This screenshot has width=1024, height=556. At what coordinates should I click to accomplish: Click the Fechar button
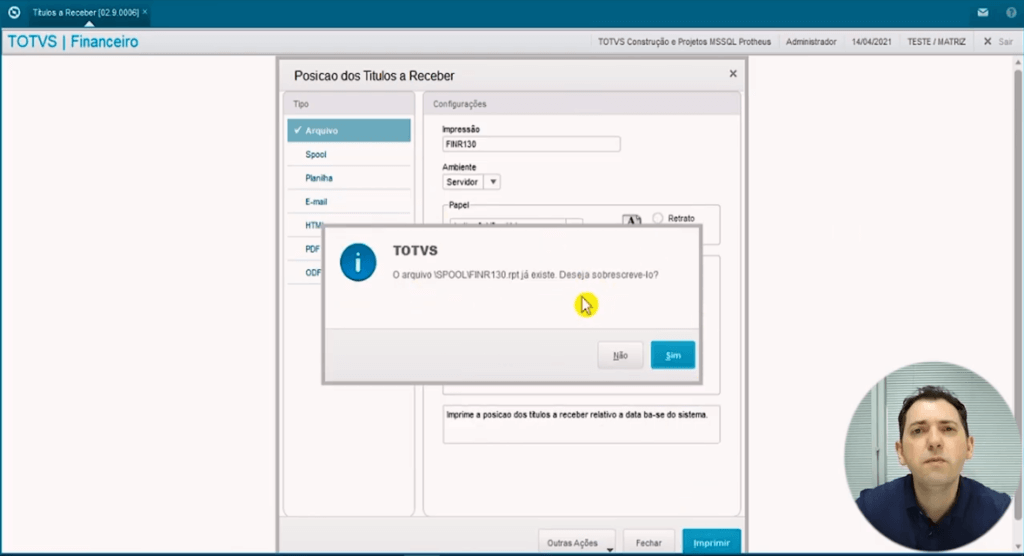[x=648, y=542]
